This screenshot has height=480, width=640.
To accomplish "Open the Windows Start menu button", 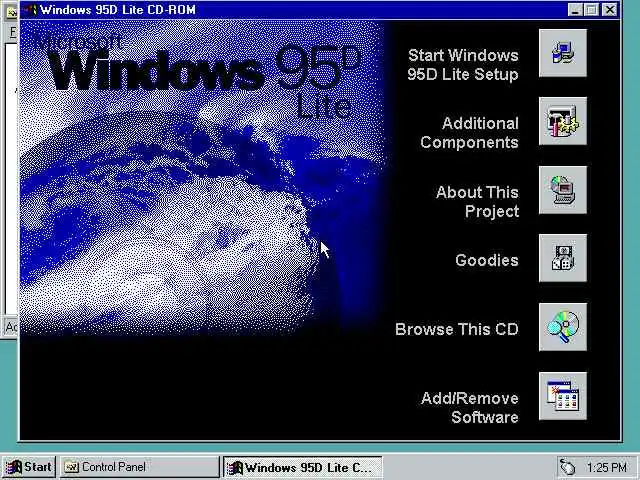I will click(29, 467).
